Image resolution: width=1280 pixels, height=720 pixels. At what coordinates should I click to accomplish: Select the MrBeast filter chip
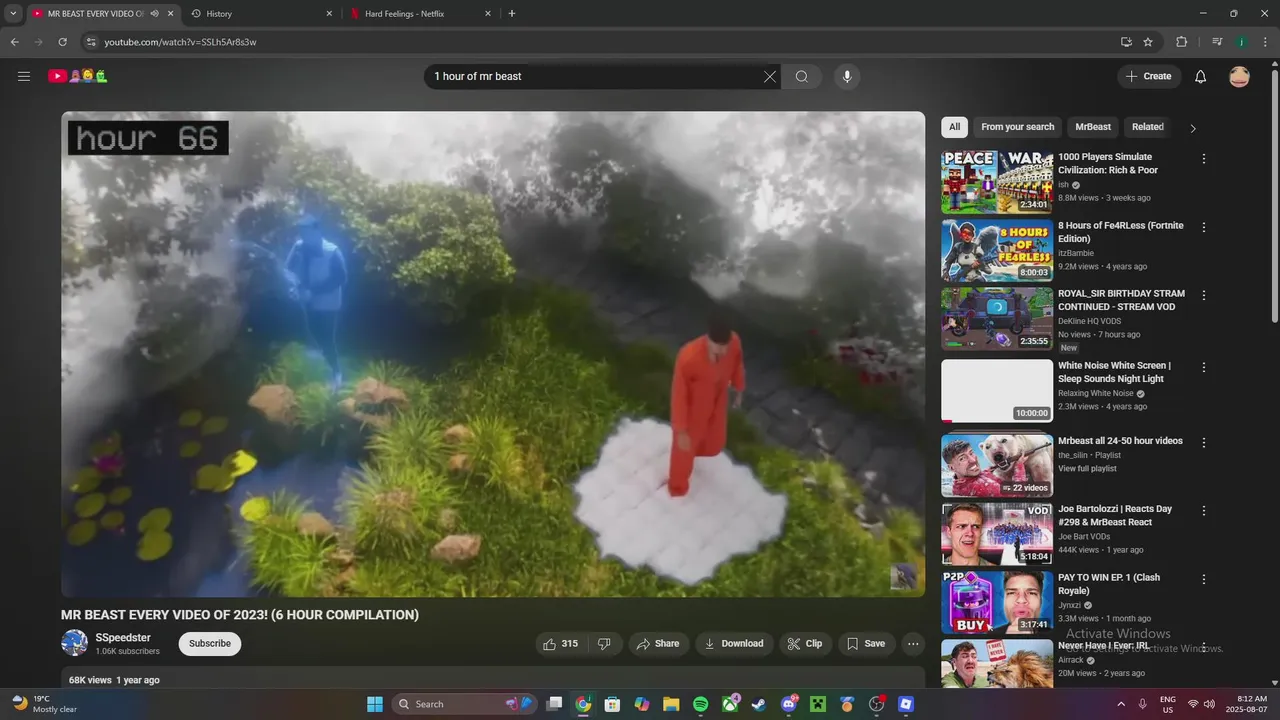coord(1093,127)
